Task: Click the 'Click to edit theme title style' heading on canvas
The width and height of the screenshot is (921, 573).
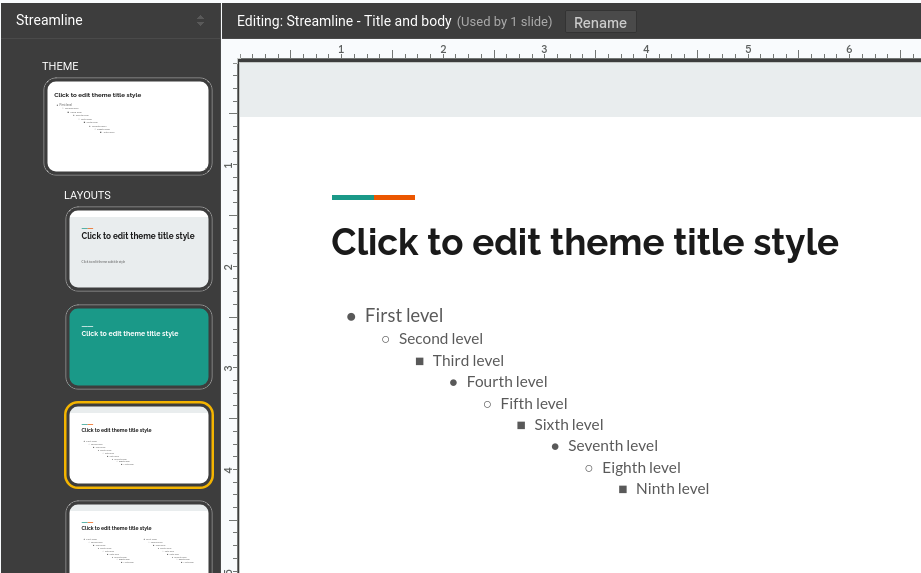Action: 584,242
